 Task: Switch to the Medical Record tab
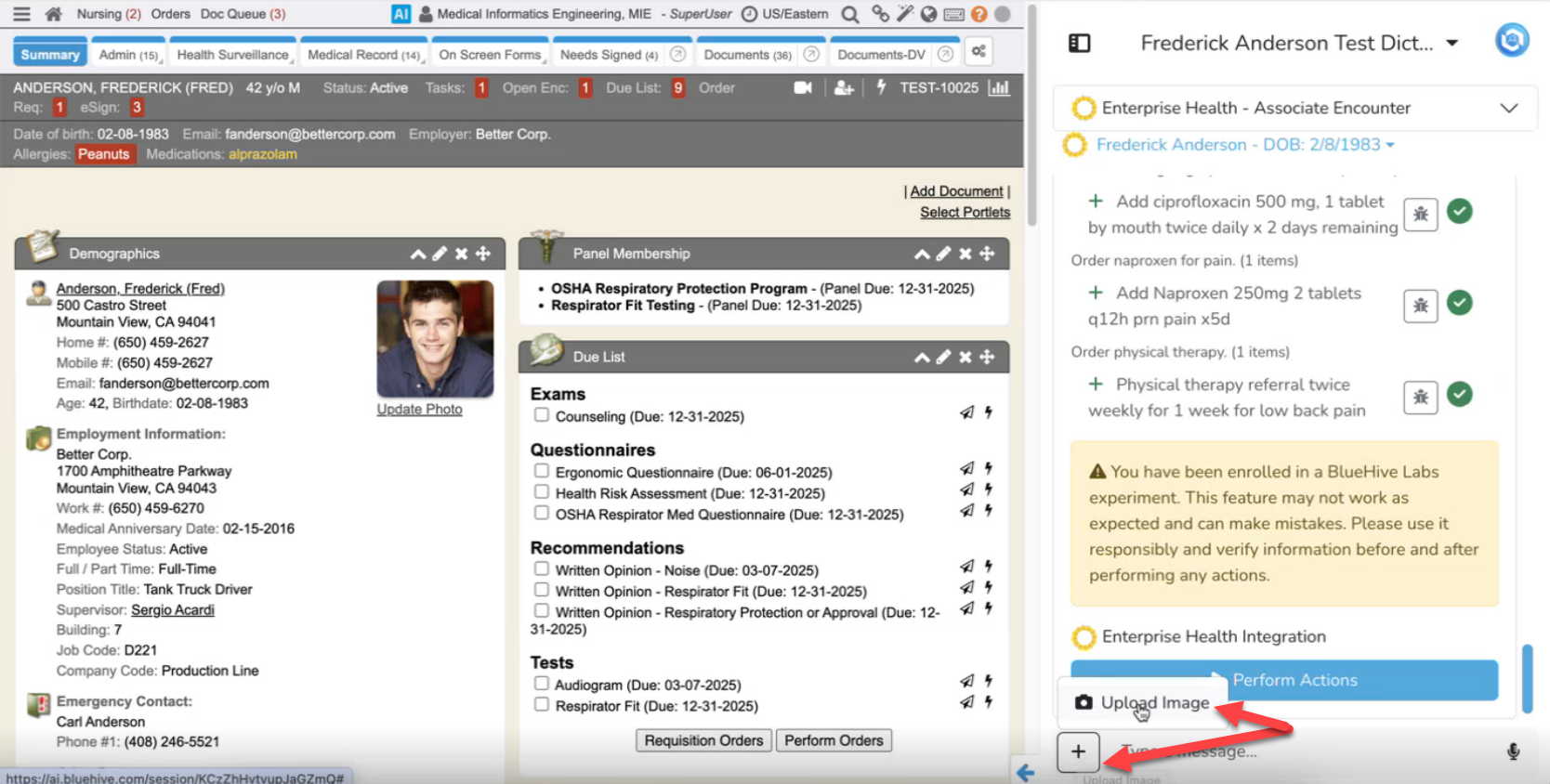pos(363,55)
